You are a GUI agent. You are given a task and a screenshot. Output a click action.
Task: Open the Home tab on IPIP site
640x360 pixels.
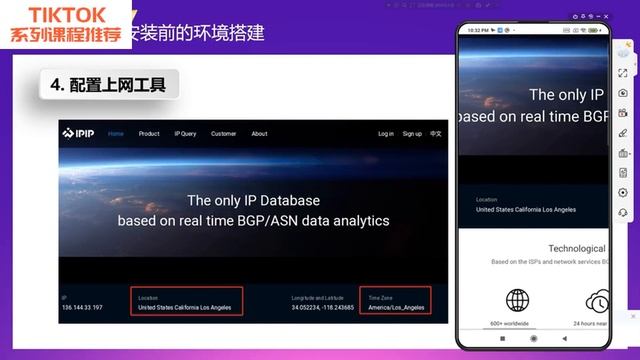[116, 133]
